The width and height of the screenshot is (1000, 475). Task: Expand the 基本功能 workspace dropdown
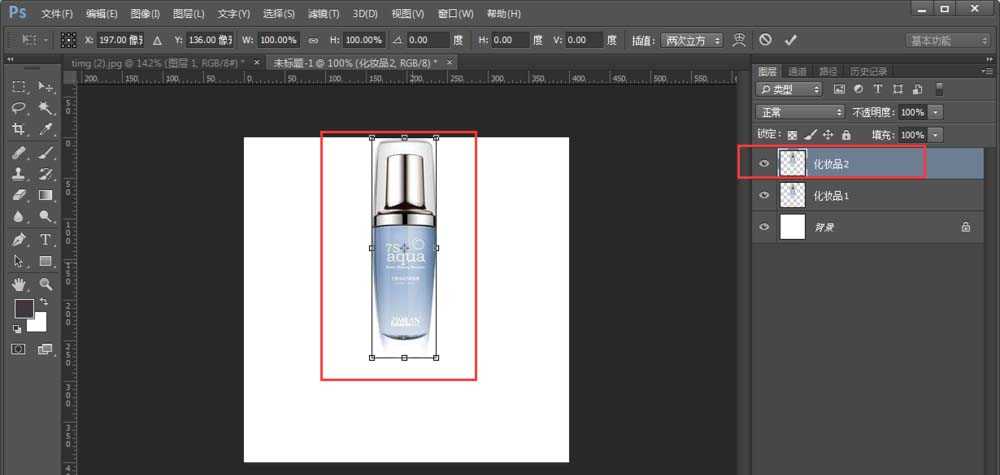point(943,40)
